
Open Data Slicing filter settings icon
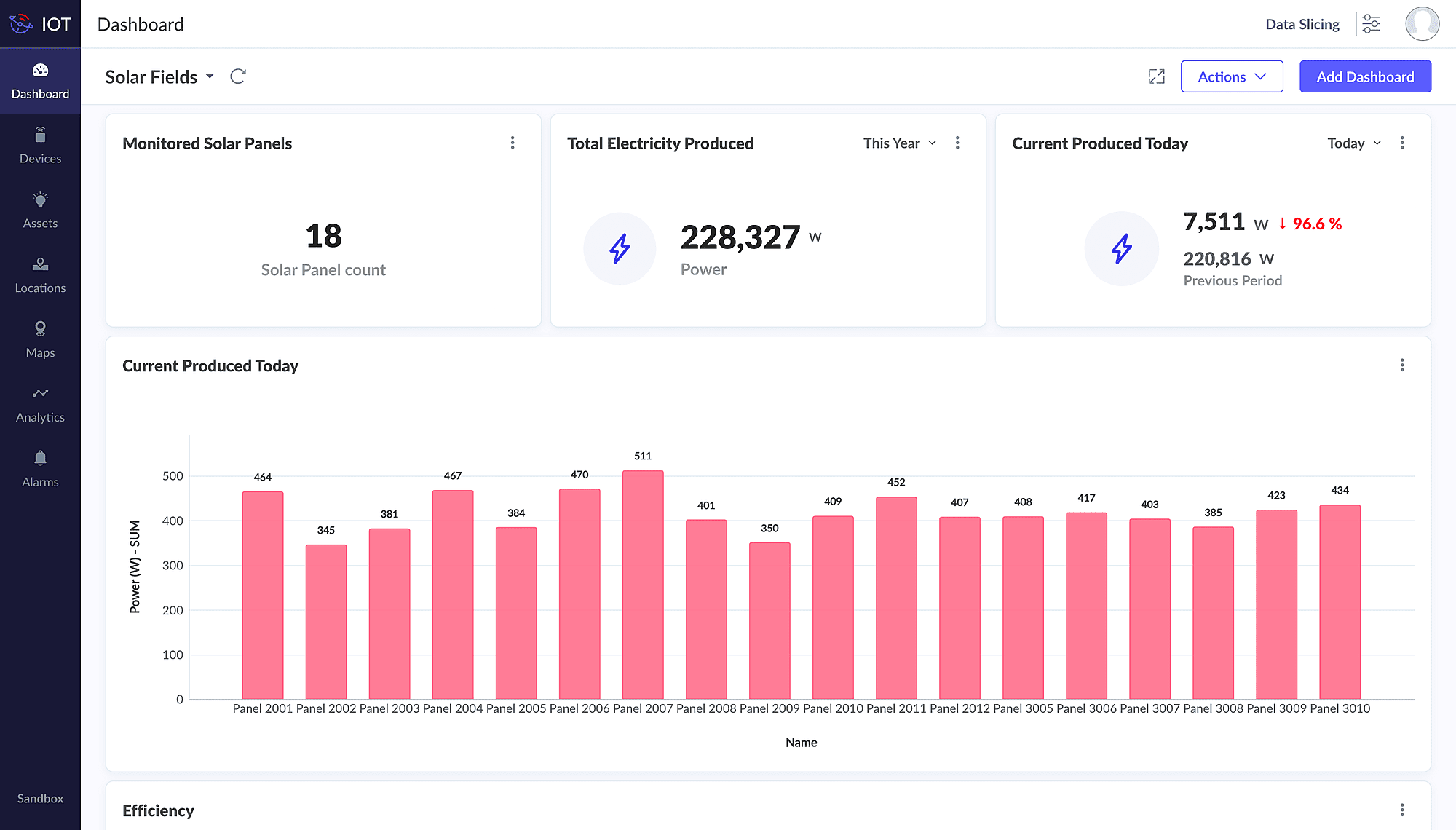click(x=1371, y=24)
